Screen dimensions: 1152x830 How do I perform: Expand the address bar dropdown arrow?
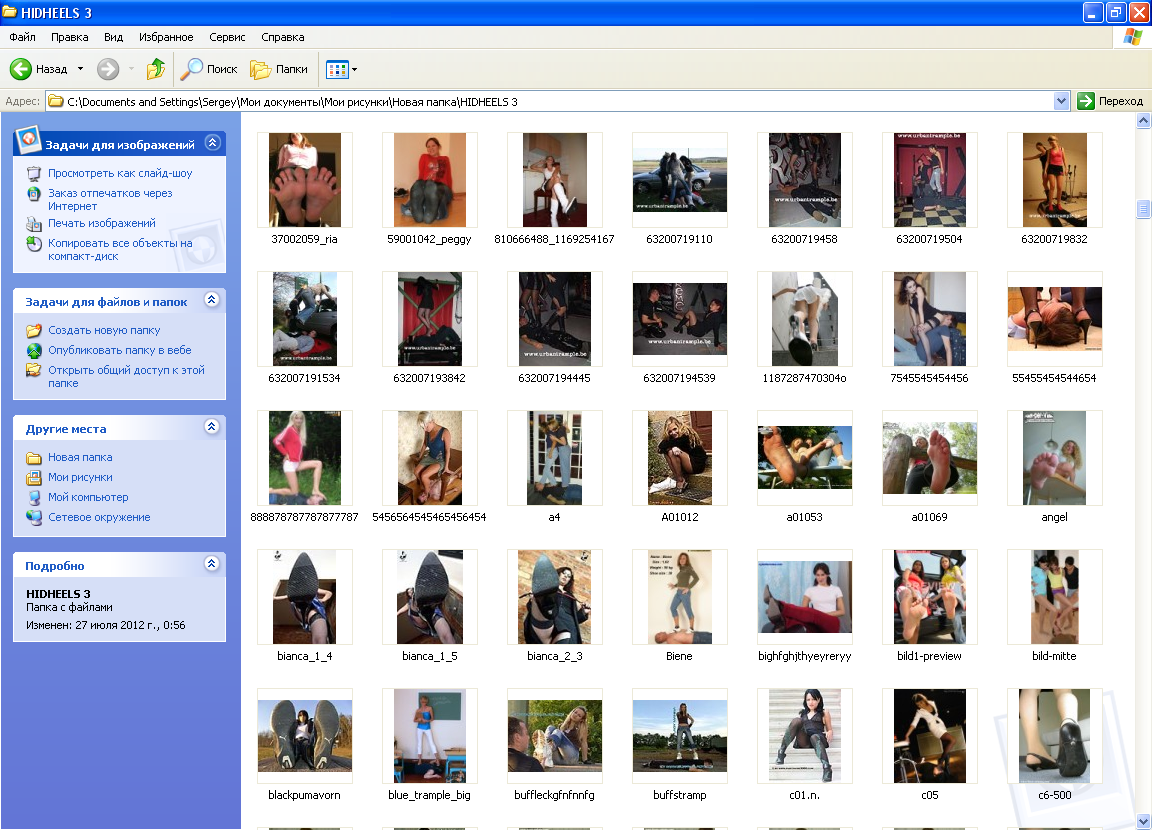pyautogui.click(x=1061, y=101)
